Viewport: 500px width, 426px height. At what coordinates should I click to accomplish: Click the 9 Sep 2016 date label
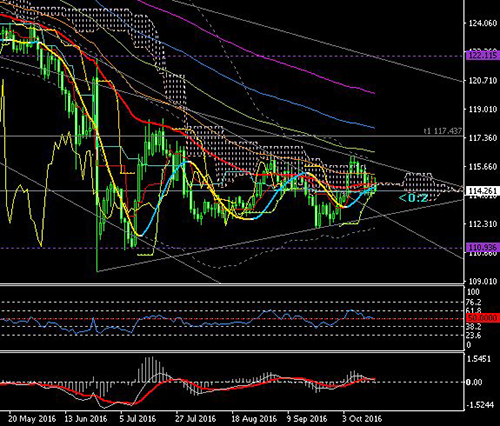(x=307, y=419)
